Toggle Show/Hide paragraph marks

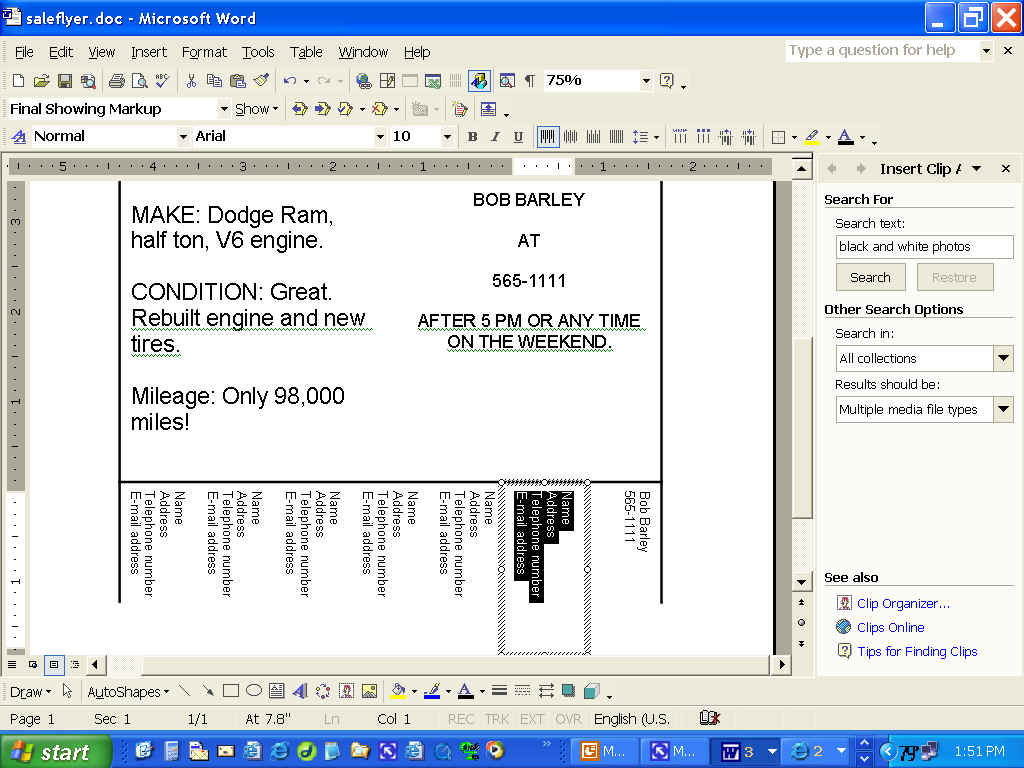(x=529, y=81)
